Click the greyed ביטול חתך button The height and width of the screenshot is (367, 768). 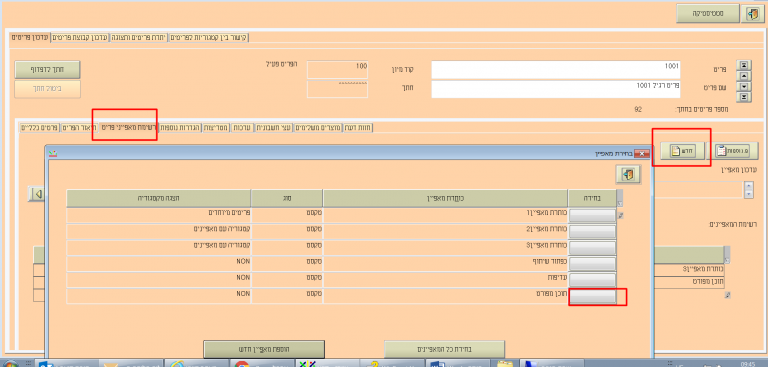(48, 89)
